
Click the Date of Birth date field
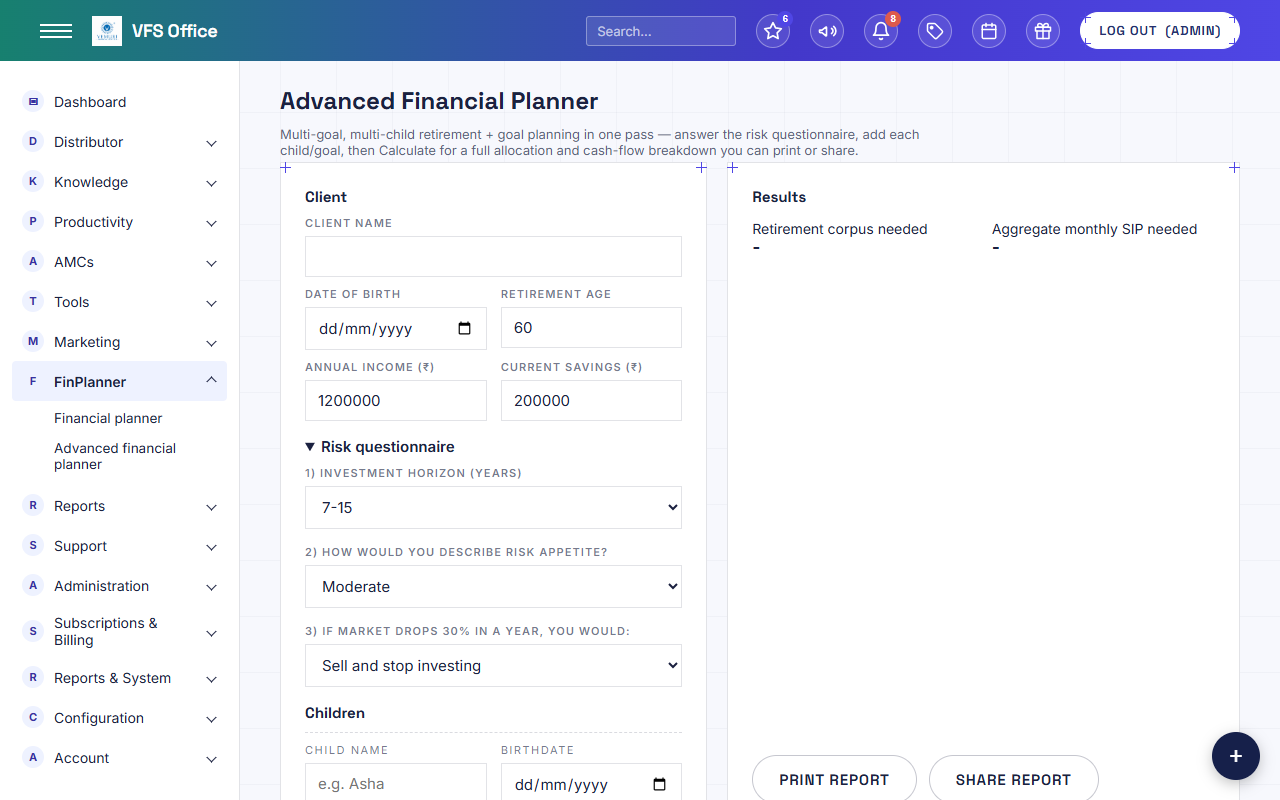[396, 328]
